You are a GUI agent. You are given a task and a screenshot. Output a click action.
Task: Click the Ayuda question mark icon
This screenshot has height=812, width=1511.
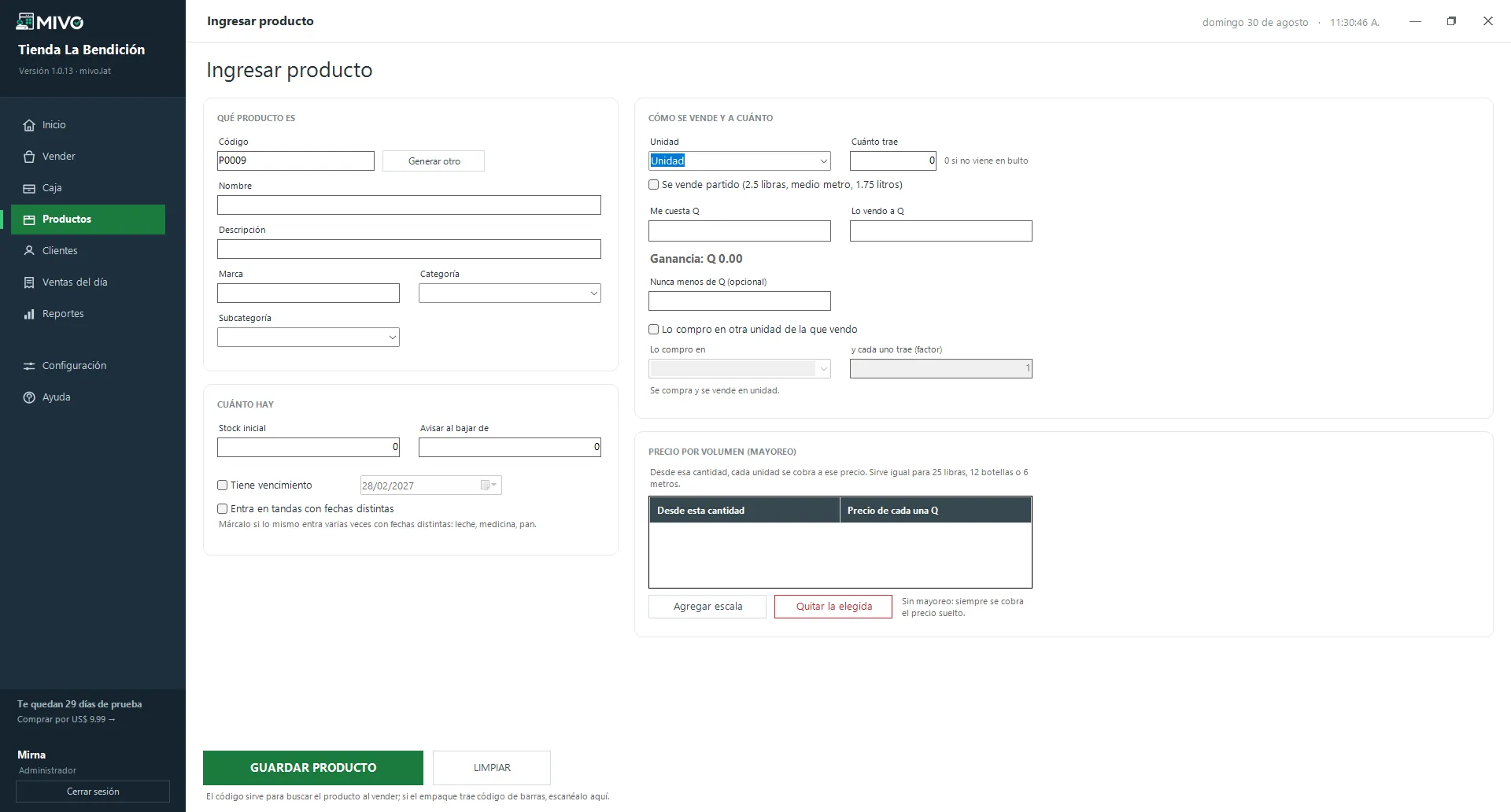tap(29, 397)
